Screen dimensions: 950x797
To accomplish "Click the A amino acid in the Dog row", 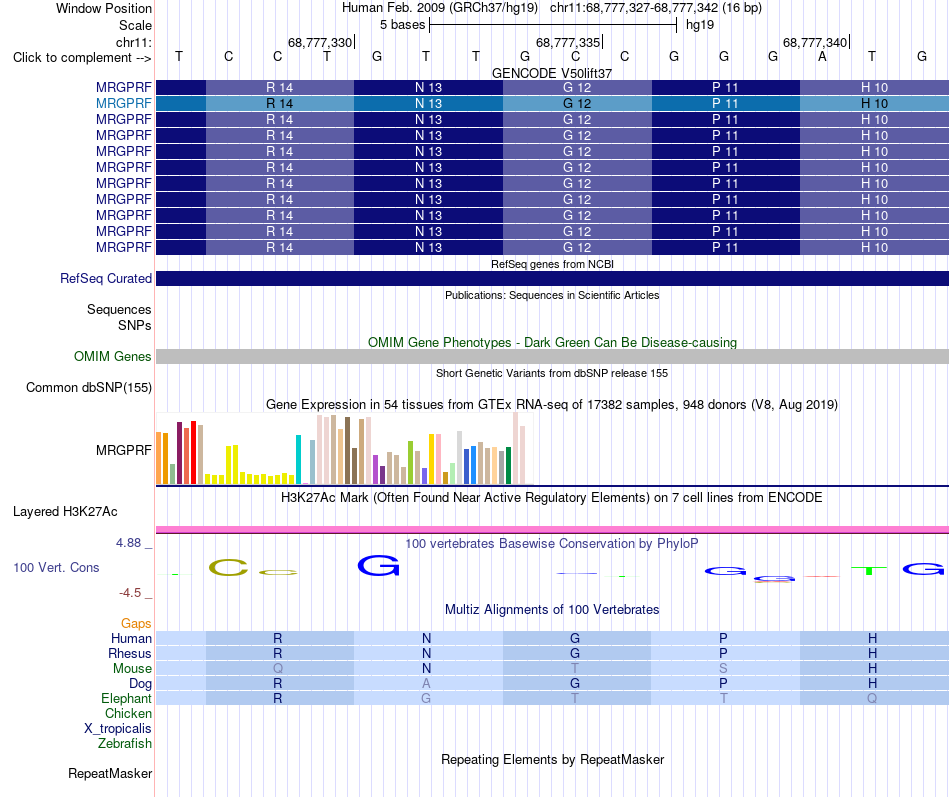I will [427, 684].
